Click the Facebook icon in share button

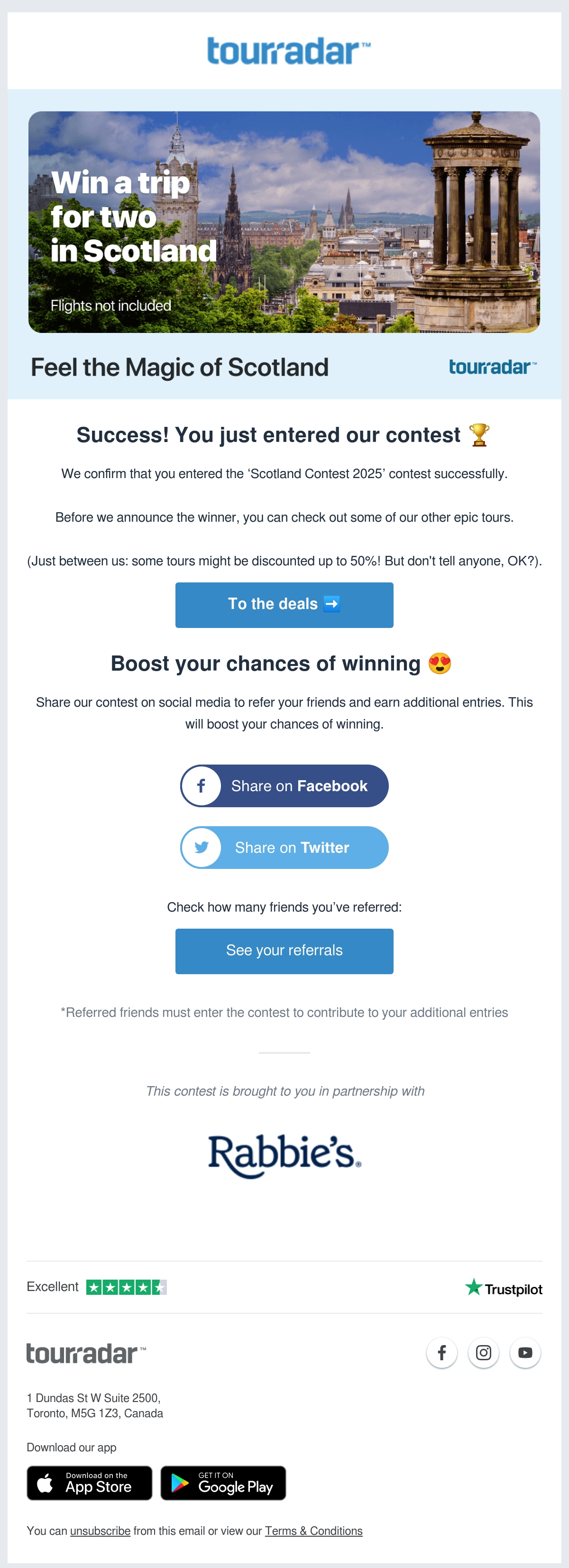[202, 785]
